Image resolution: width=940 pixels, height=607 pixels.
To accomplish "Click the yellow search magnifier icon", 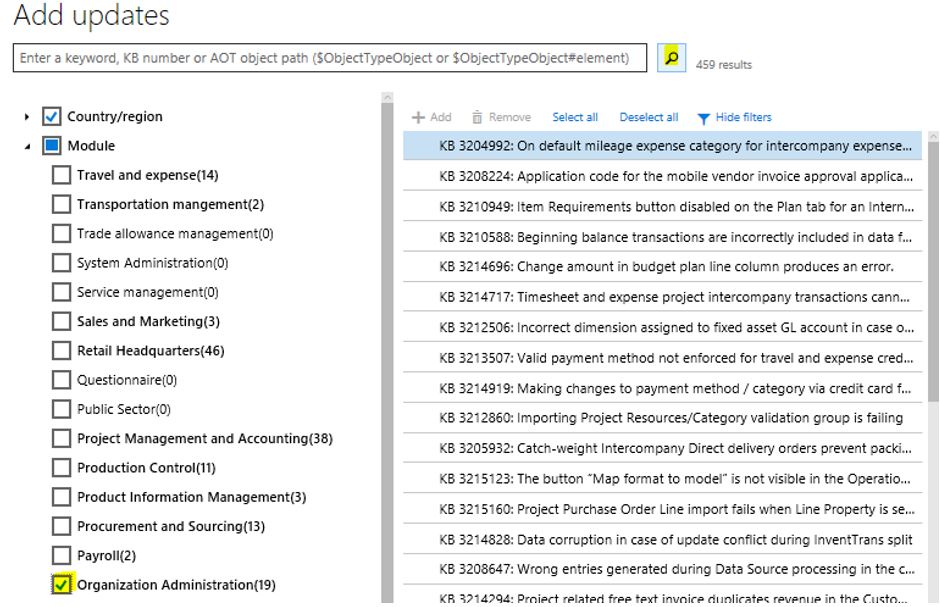I will click(x=671, y=58).
